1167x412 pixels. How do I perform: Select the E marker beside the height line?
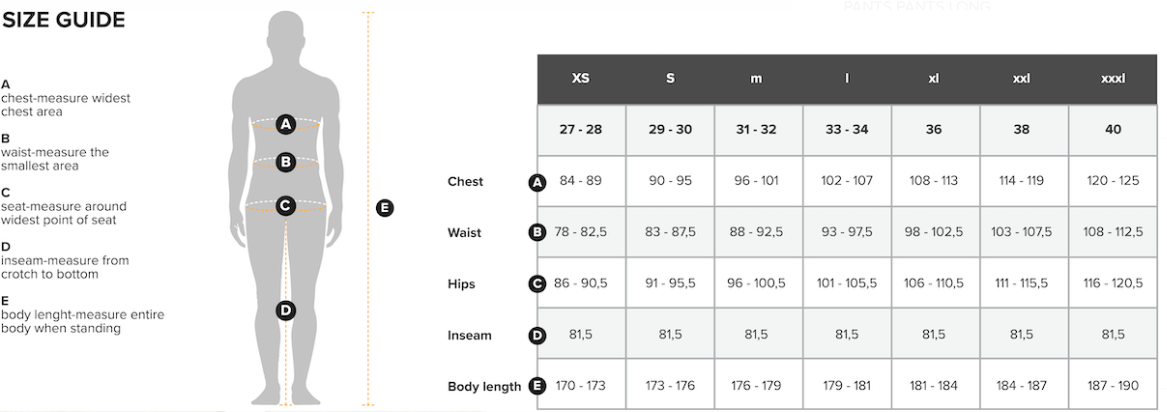tap(384, 208)
